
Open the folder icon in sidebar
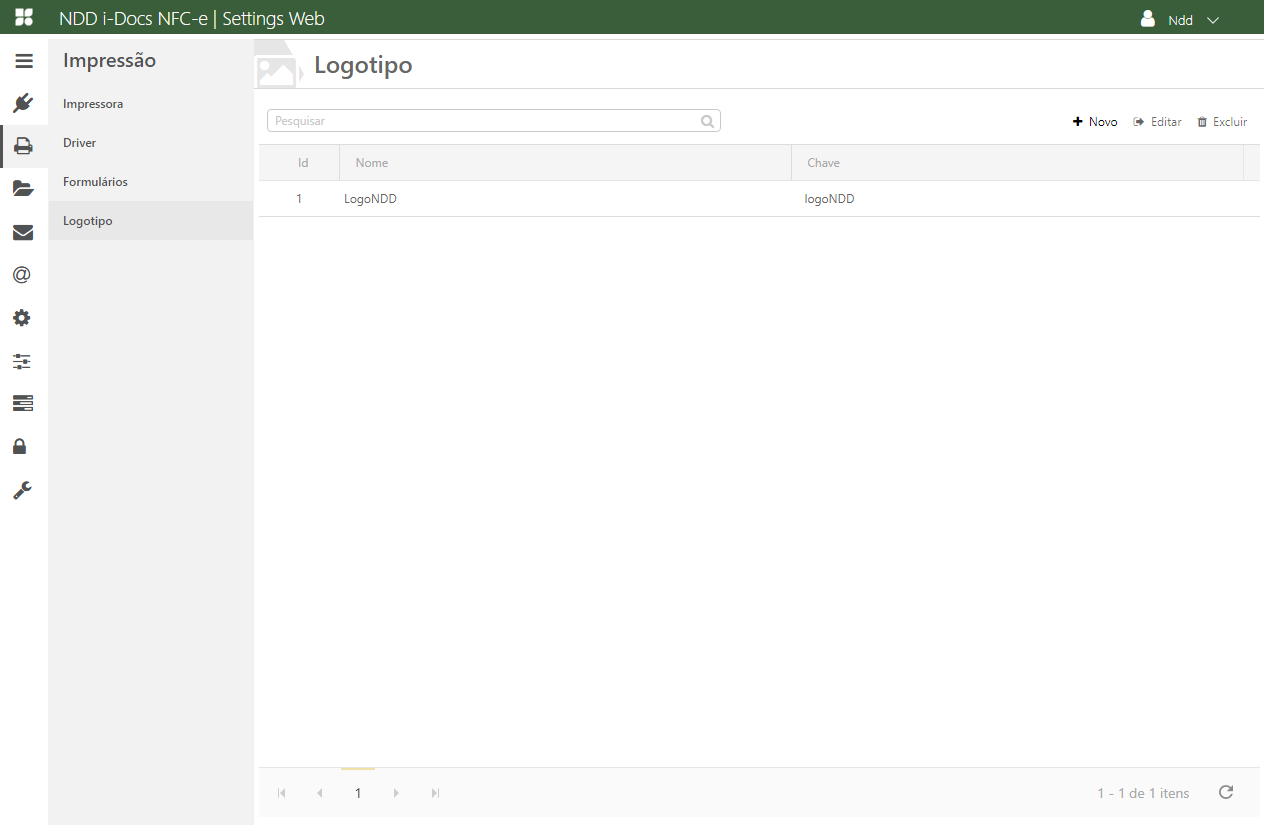[23, 189]
